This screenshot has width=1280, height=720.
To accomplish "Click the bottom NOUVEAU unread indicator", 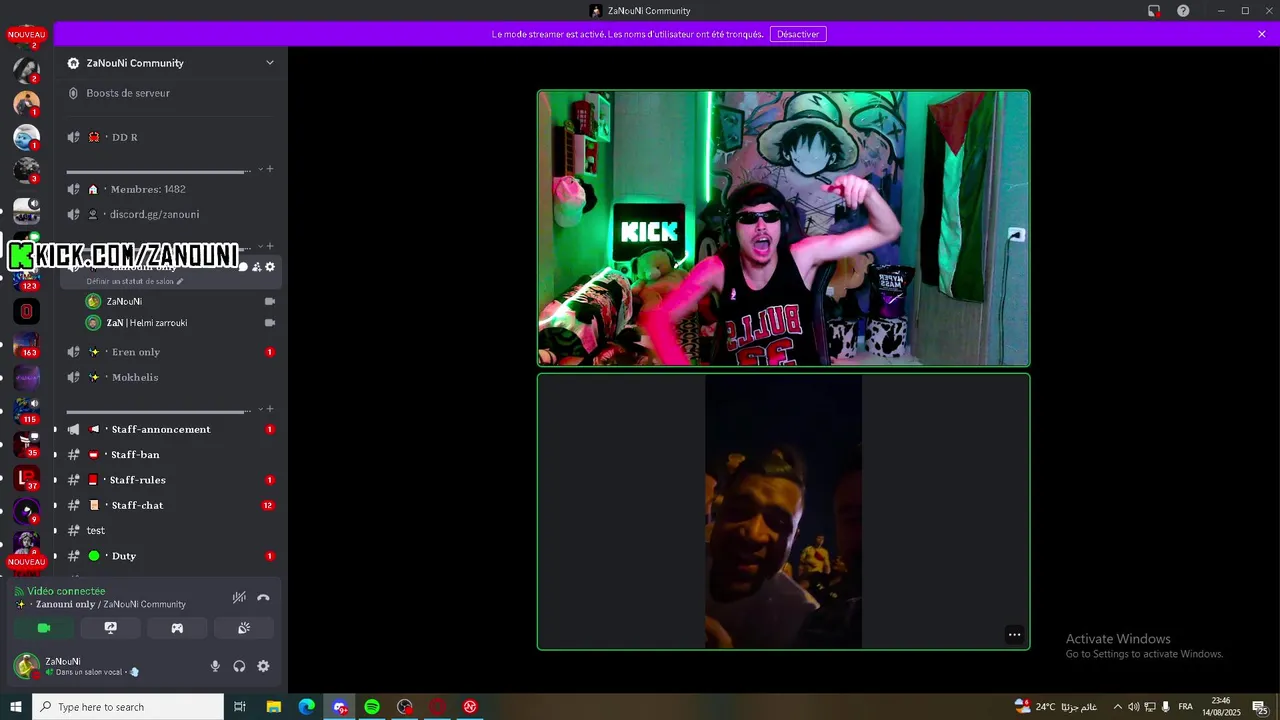I will tap(27, 562).
